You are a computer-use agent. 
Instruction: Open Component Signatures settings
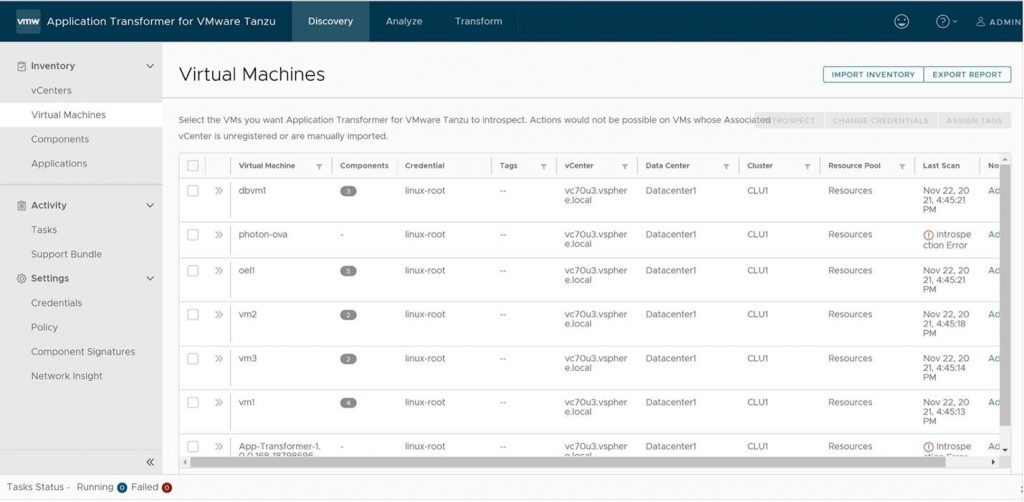(81, 351)
